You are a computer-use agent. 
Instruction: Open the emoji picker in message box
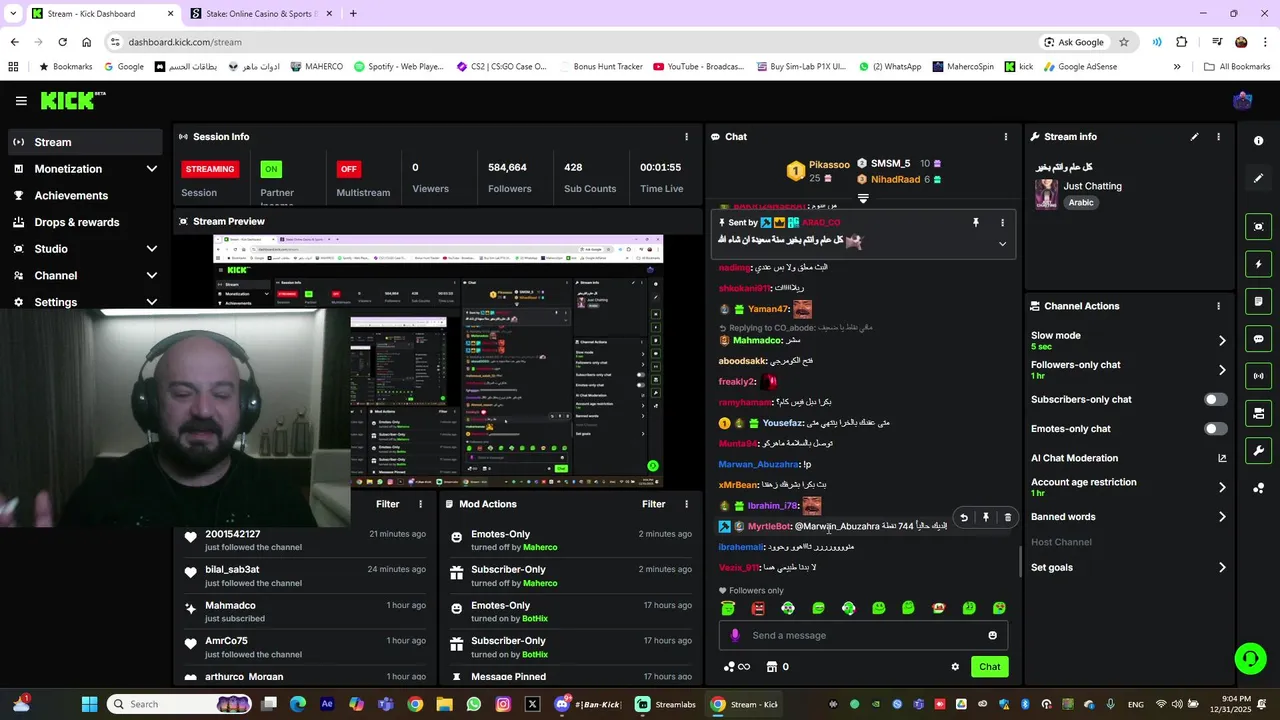point(992,635)
